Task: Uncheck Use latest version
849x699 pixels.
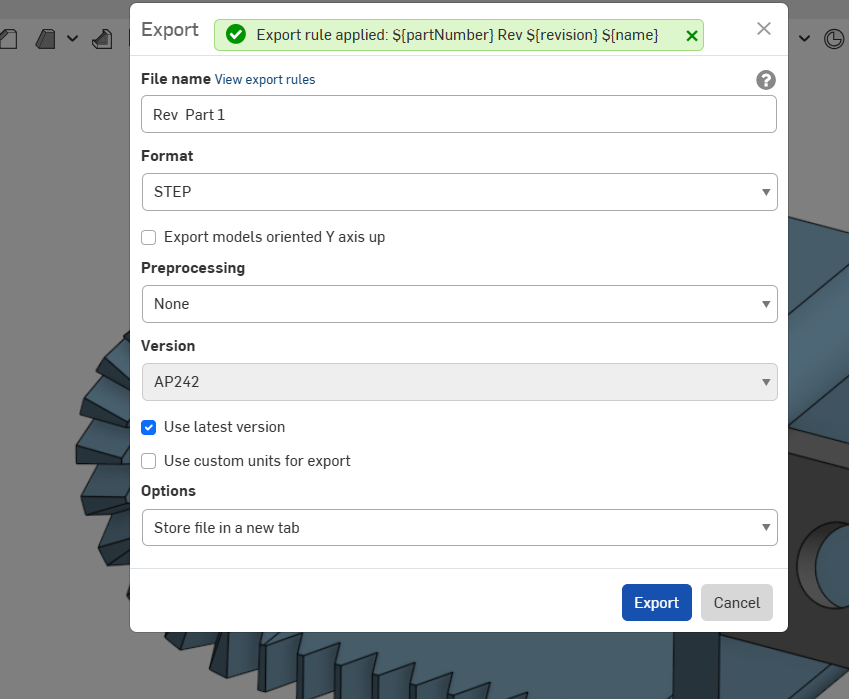Action: pyautogui.click(x=149, y=427)
